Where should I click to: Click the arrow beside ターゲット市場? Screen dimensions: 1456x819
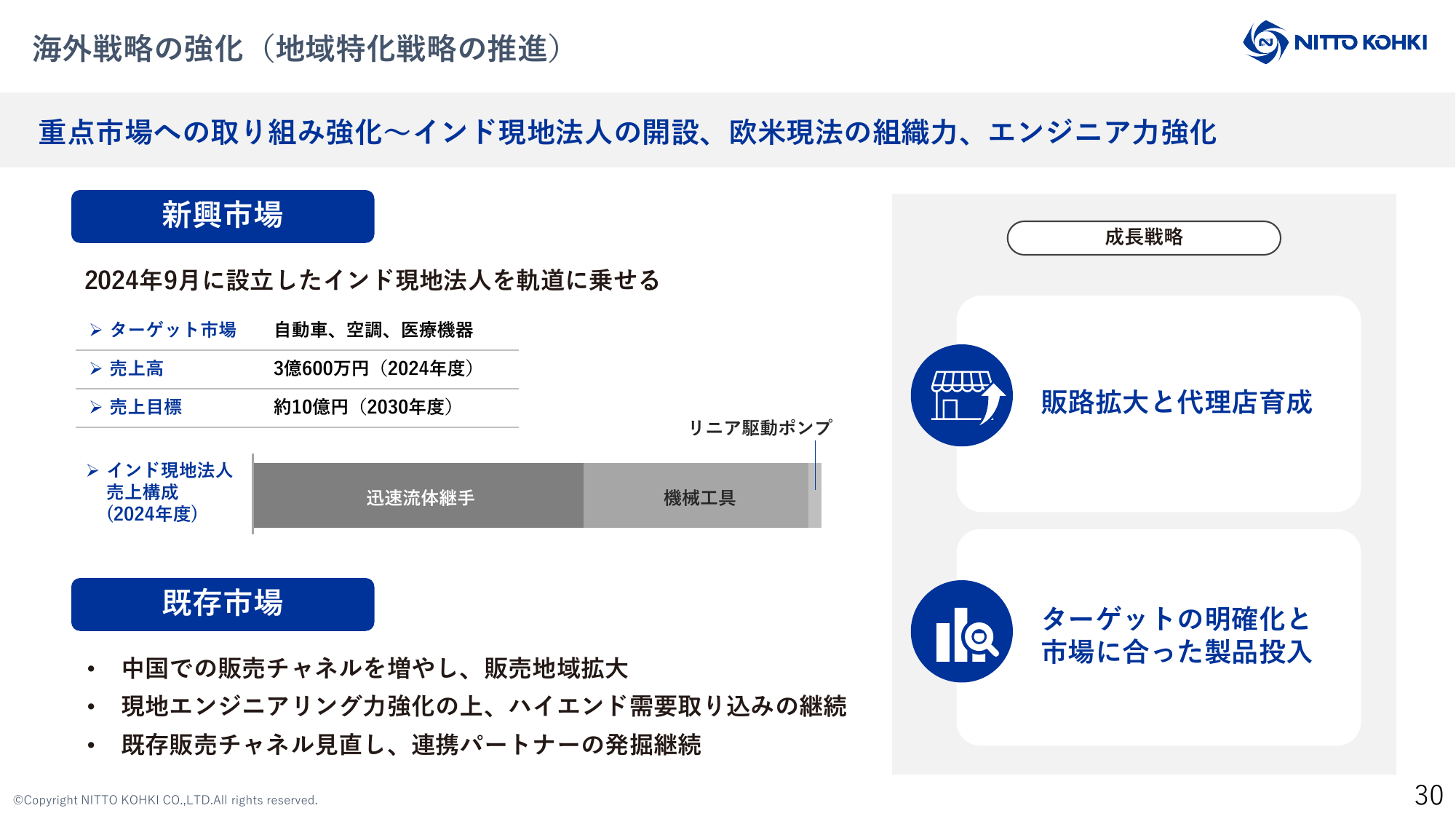click(95, 331)
